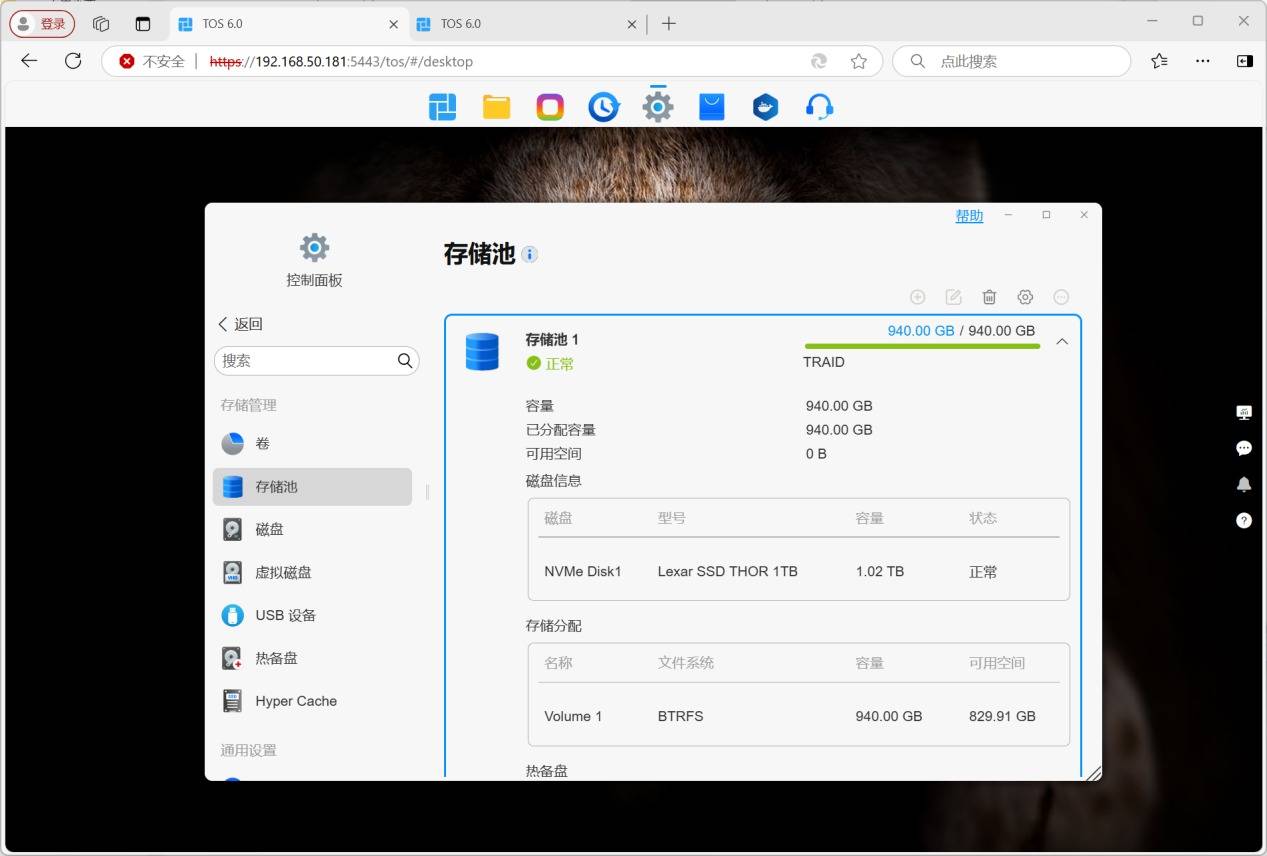
Task: Click the storage pool info icon
Action: click(530, 254)
